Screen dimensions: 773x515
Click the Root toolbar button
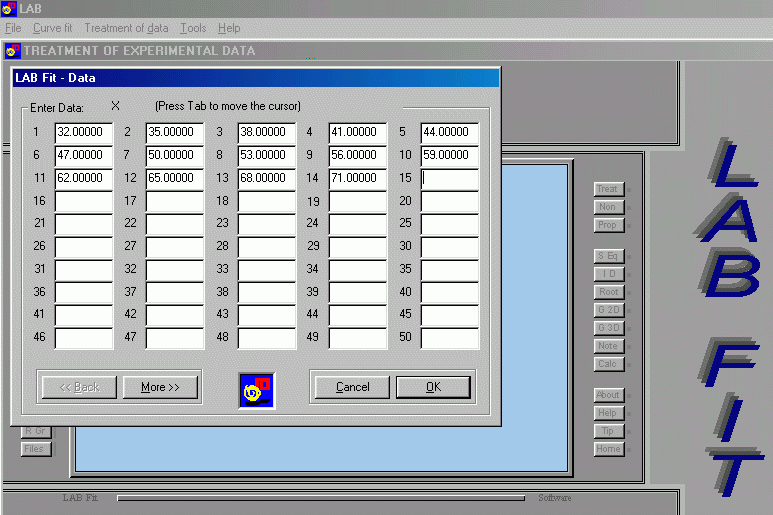pos(609,292)
